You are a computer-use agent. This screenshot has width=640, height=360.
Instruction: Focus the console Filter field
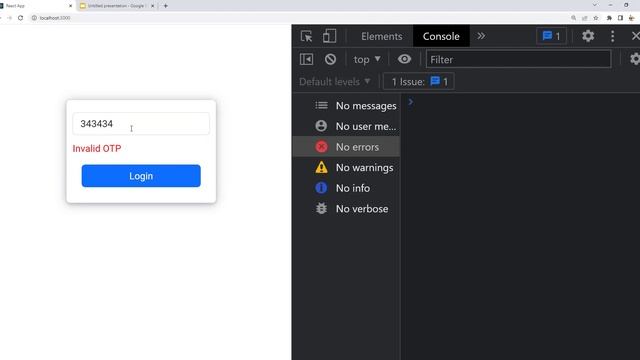[518, 59]
